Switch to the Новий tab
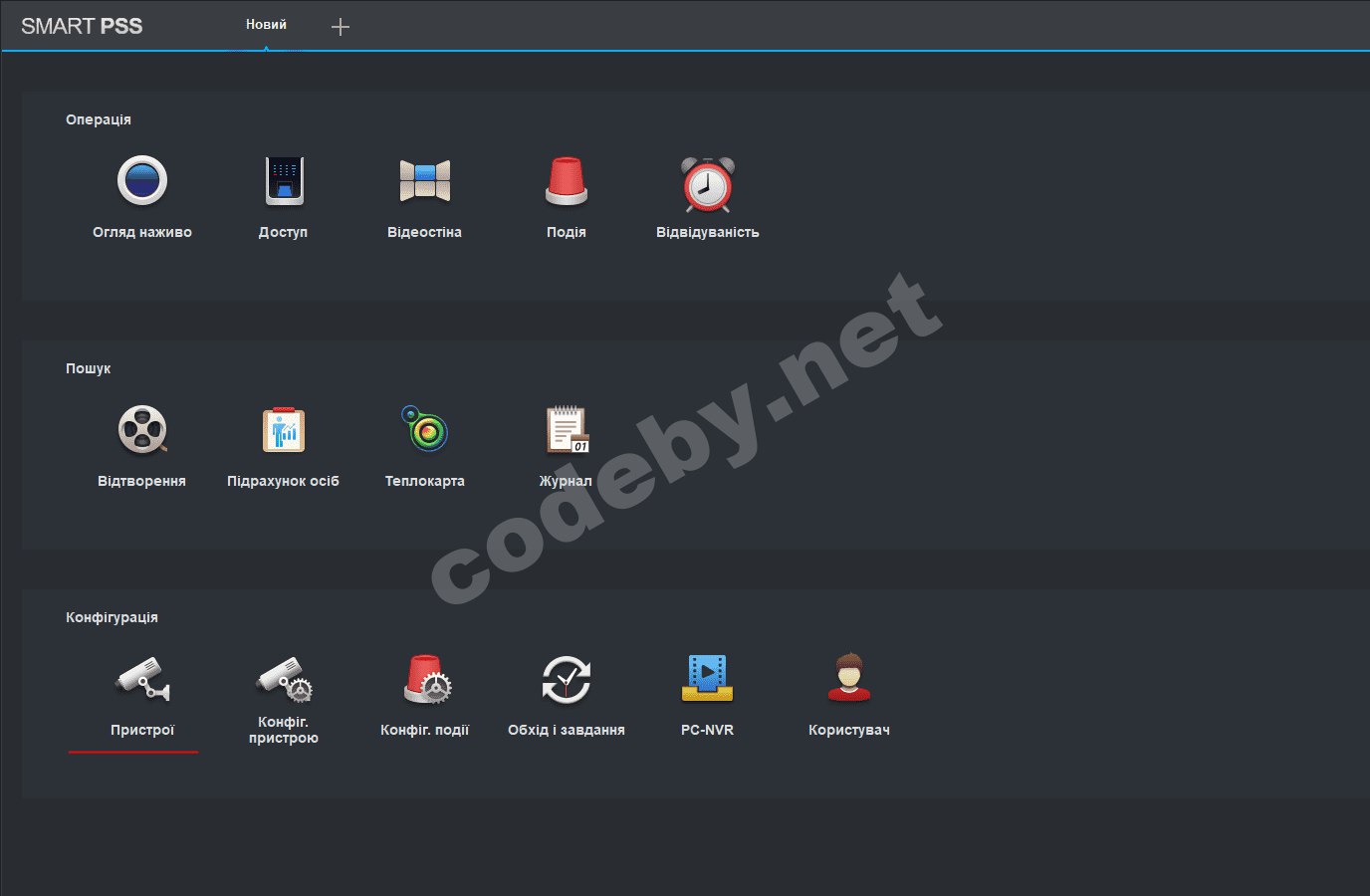This screenshot has width=1370, height=896. click(x=266, y=25)
